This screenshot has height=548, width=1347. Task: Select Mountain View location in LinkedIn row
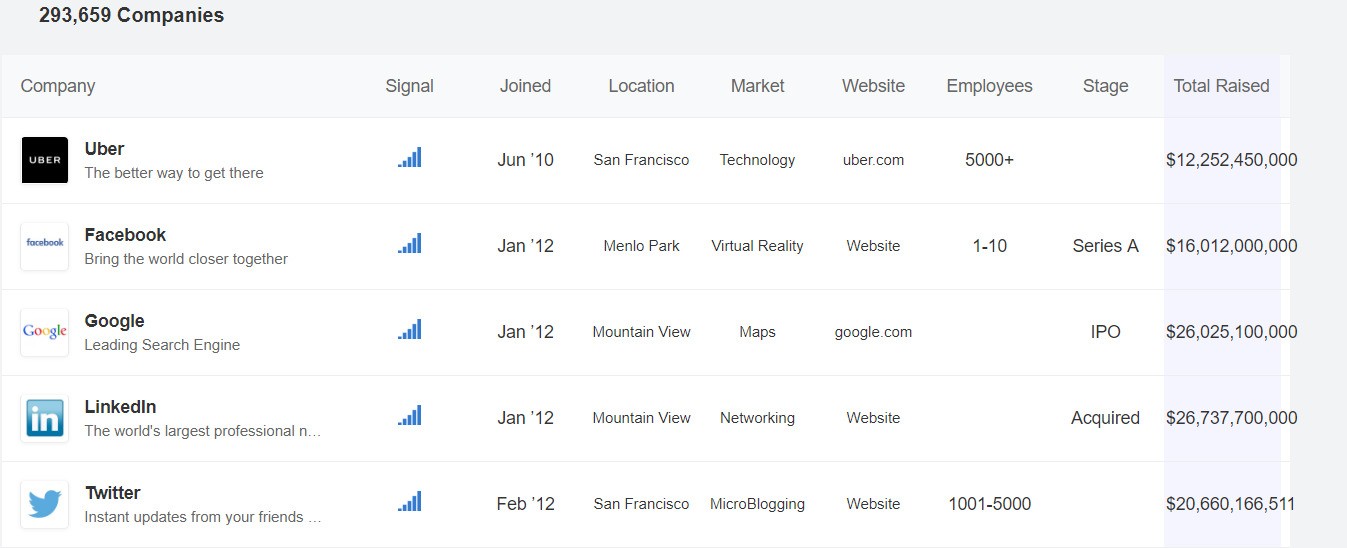click(642, 418)
